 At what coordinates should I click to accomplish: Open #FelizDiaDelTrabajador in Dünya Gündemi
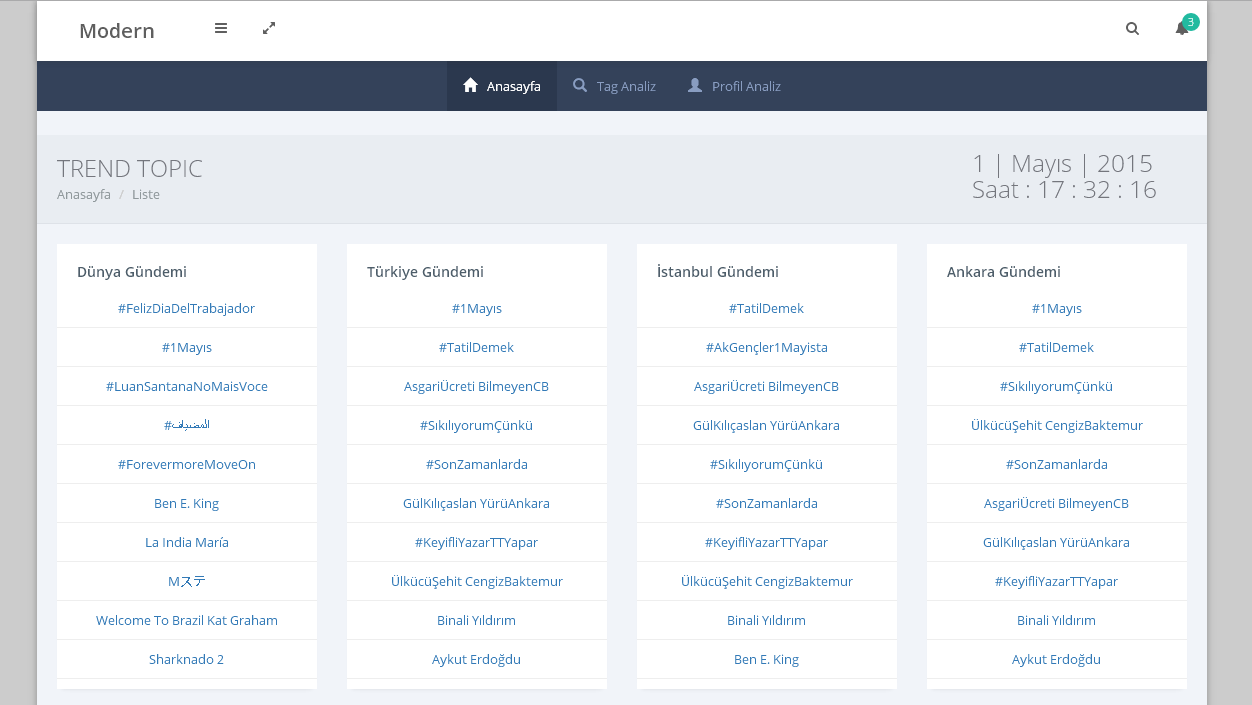coord(186,309)
